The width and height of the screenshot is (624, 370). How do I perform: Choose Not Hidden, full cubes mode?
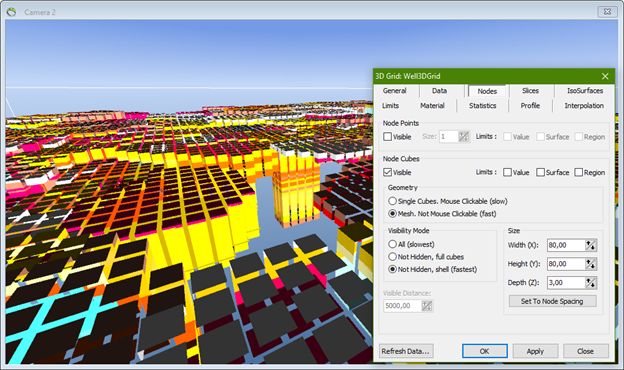click(392, 257)
